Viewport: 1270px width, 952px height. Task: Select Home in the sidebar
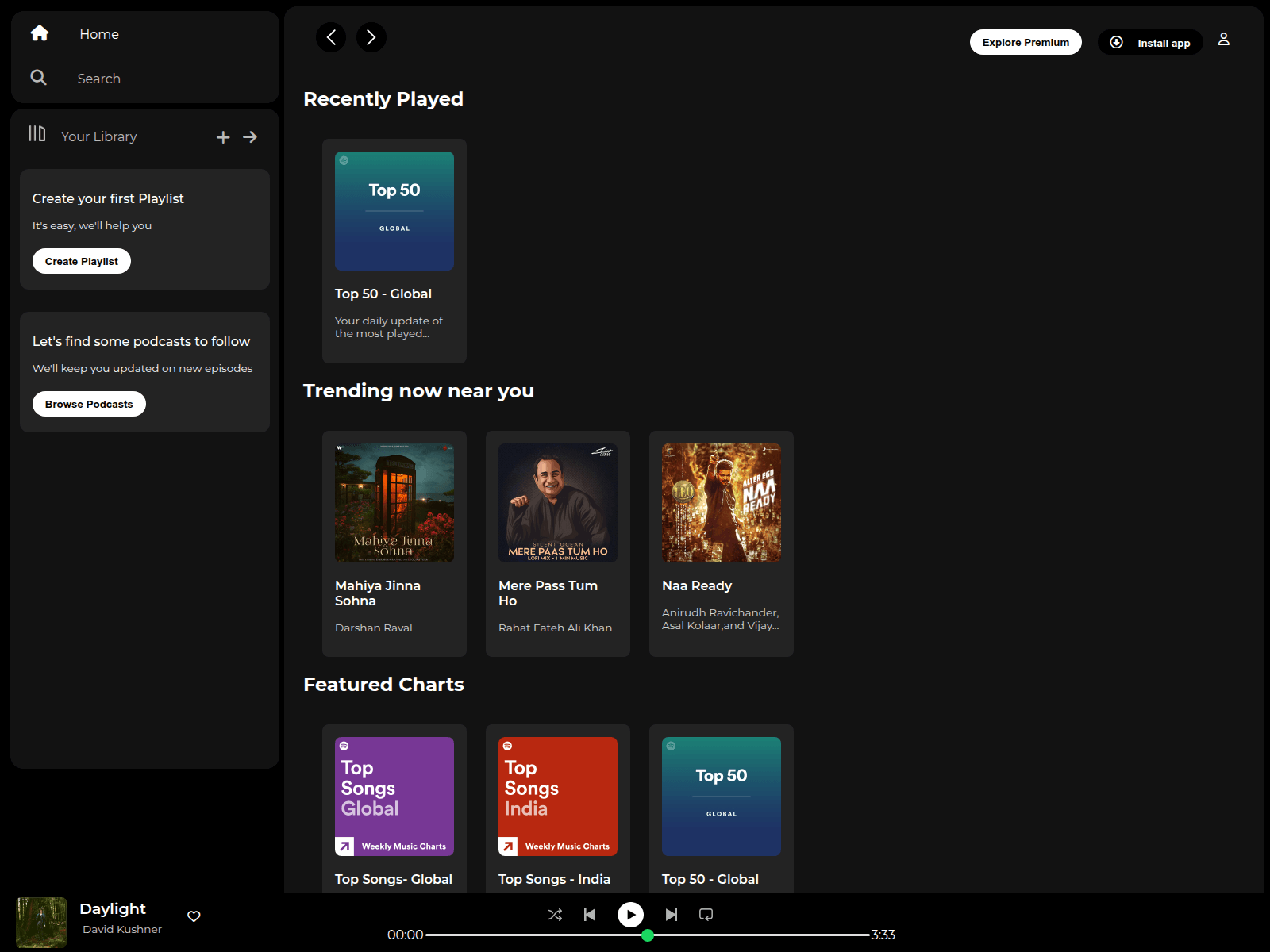click(x=99, y=34)
